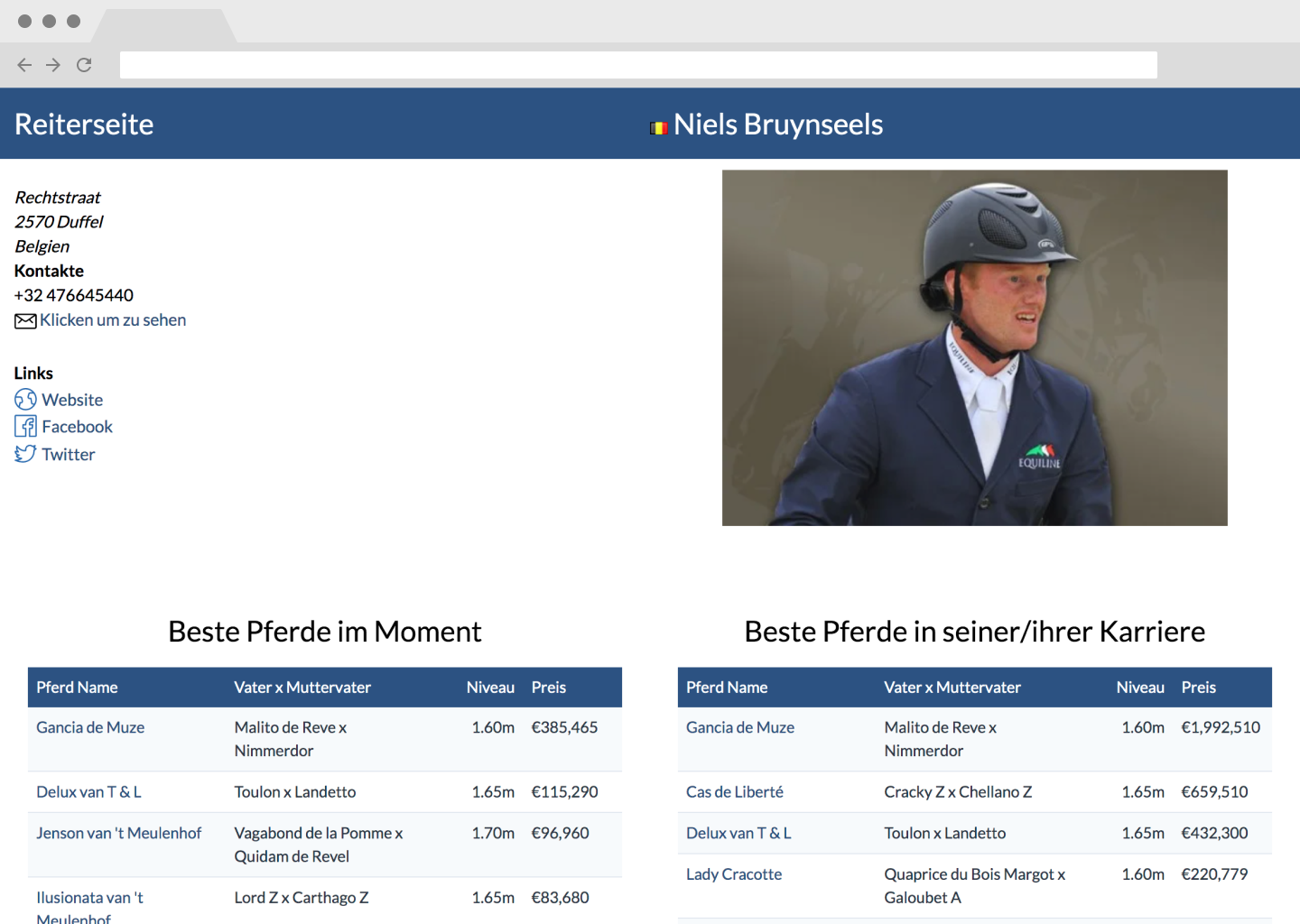Image resolution: width=1300 pixels, height=924 pixels.
Task: Open Jenson van 't Meulenhof horse page
Action: 118,833
